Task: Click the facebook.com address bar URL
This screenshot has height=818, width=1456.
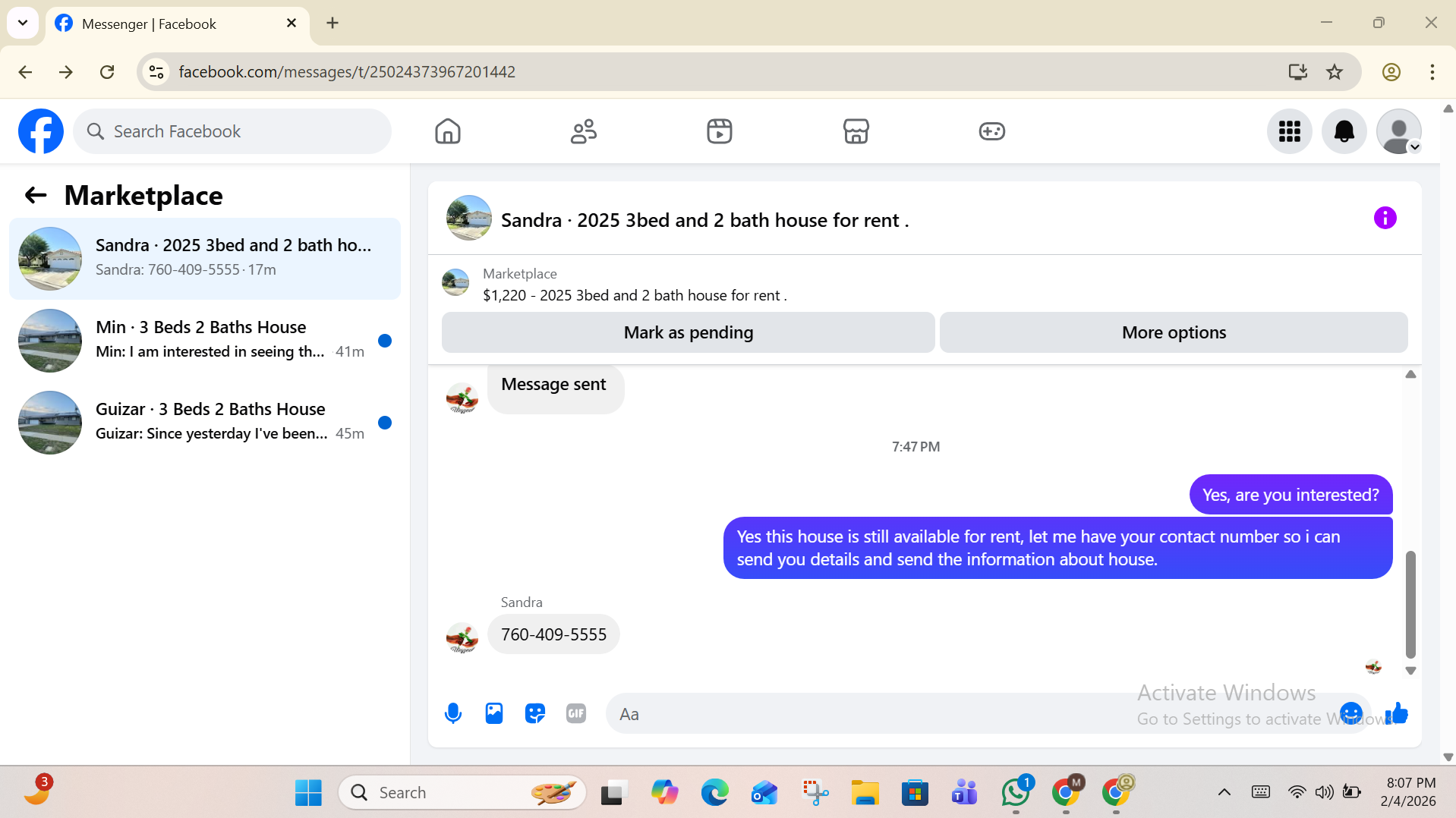Action: click(x=347, y=72)
